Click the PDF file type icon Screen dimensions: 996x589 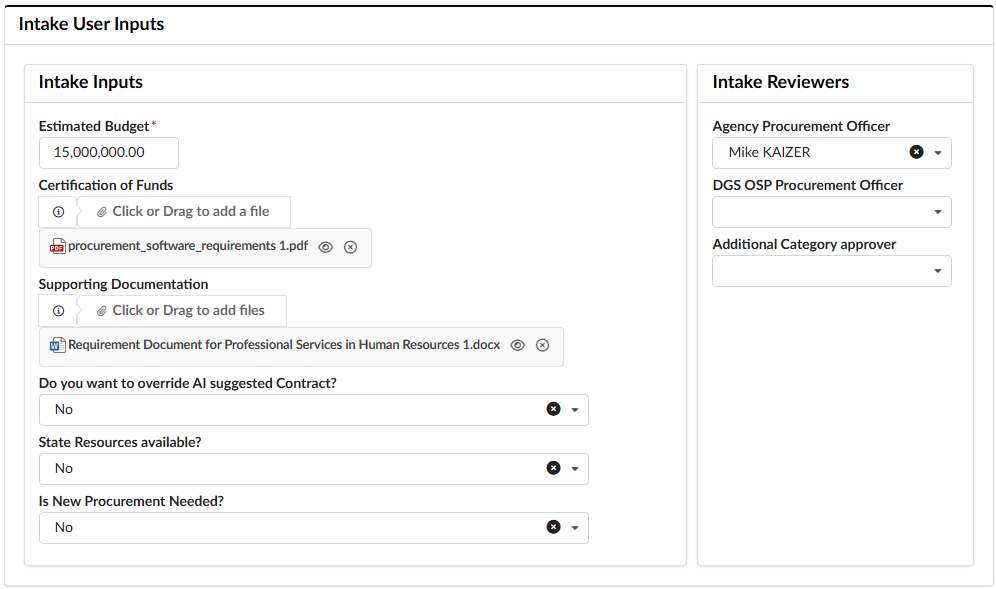pos(58,247)
